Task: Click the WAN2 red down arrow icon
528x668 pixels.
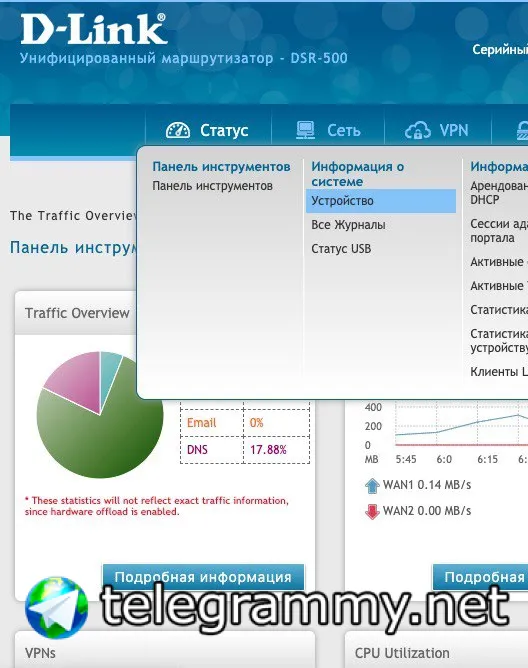Action: pos(372,512)
